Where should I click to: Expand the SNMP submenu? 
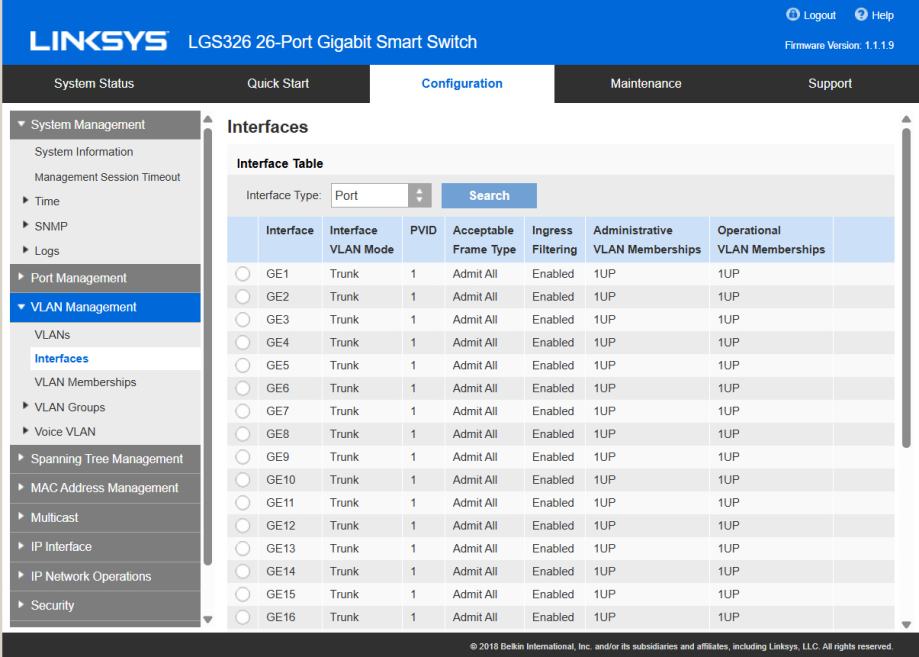click(x=25, y=225)
